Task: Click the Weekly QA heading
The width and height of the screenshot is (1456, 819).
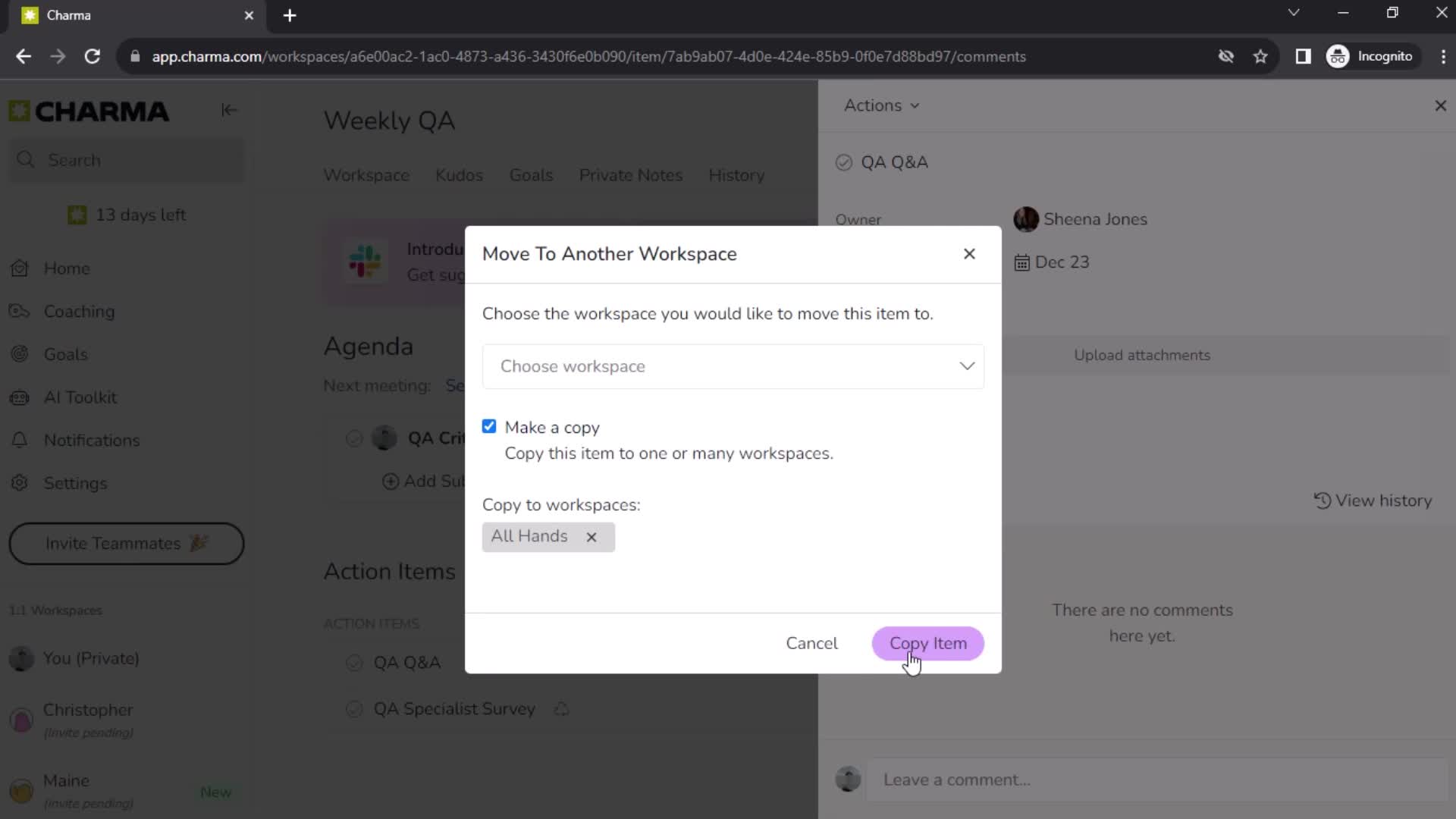Action: (x=389, y=121)
